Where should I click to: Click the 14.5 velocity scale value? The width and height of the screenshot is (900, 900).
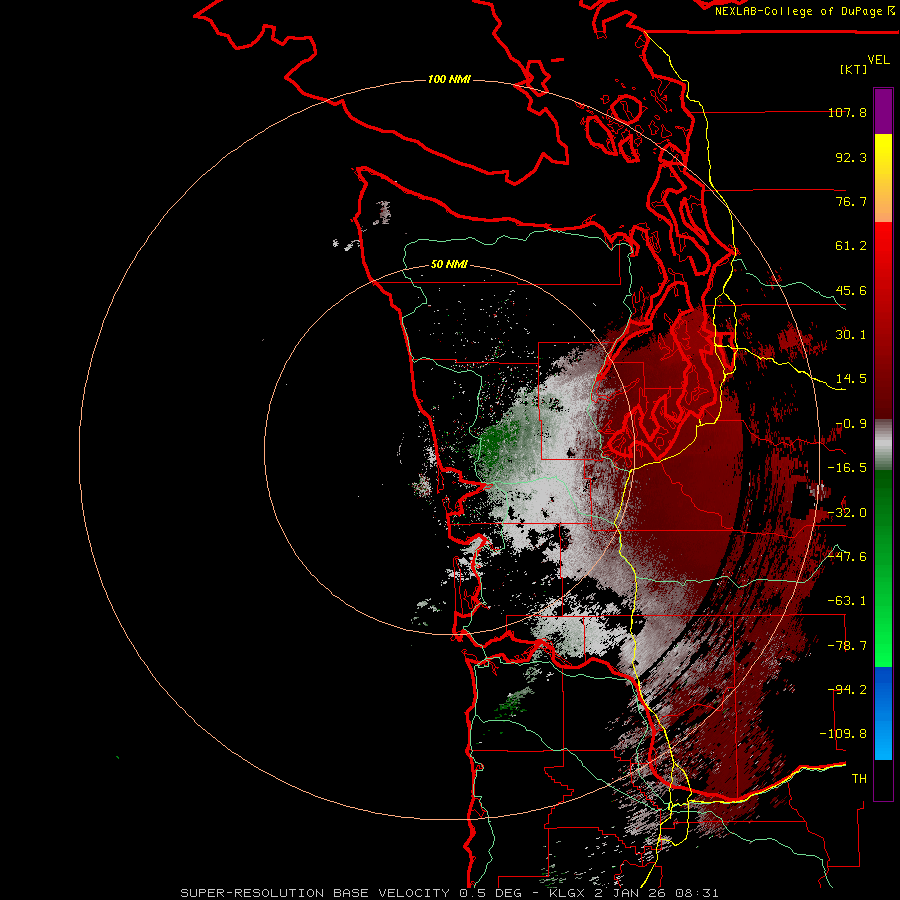coord(851,379)
